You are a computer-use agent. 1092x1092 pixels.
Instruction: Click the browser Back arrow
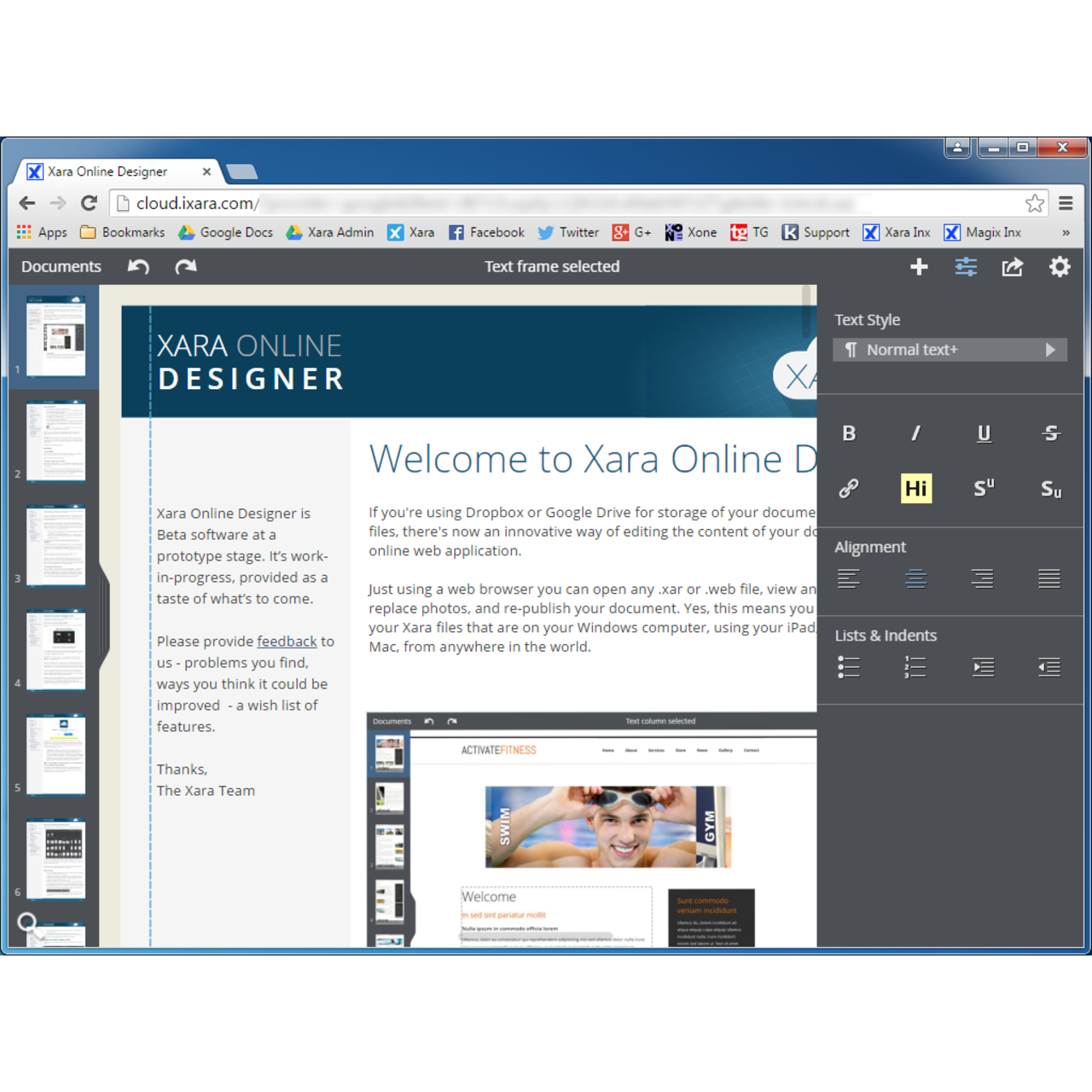(x=27, y=203)
